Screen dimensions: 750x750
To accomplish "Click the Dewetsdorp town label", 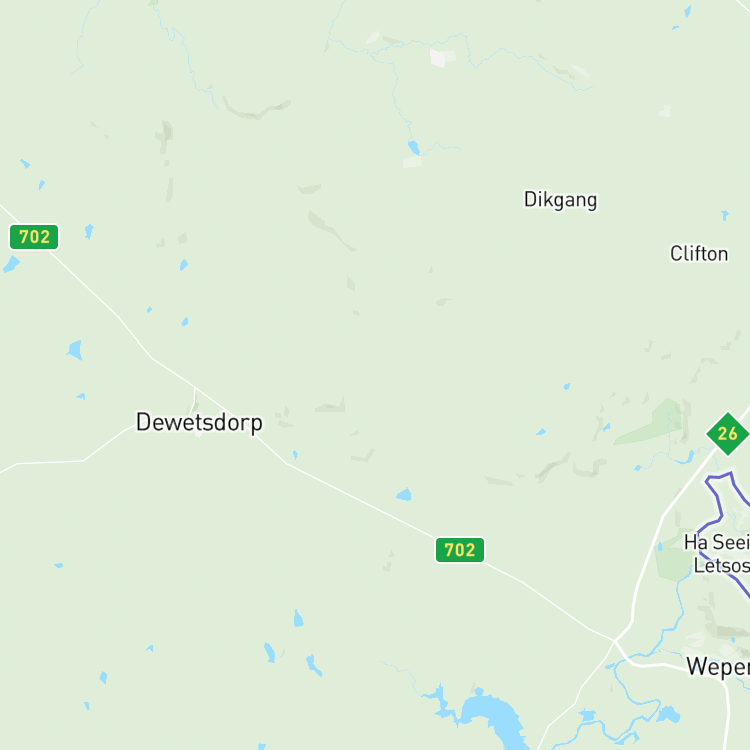I will click(x=199, y=423).
